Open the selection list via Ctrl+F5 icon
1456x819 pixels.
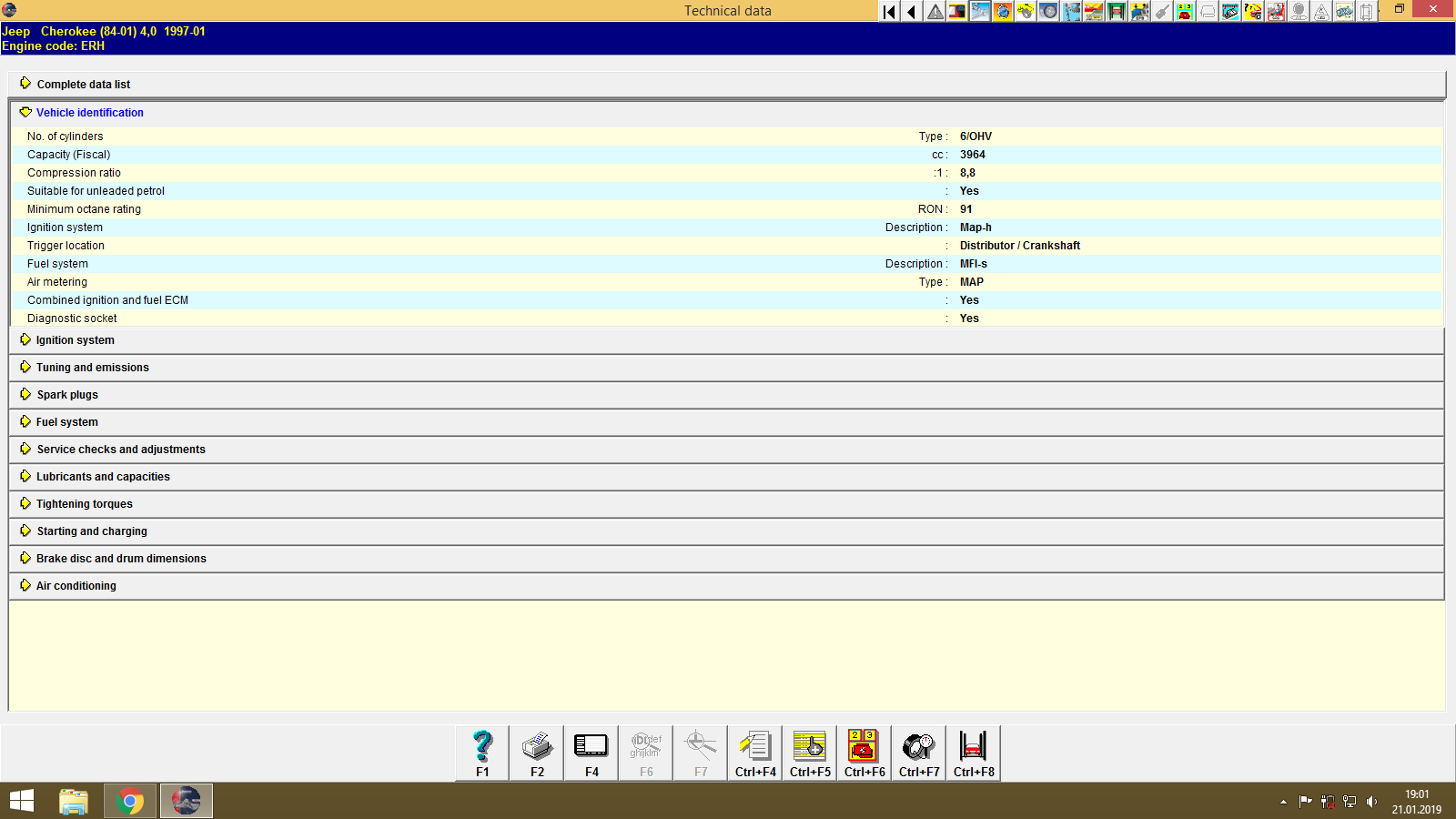coord(809,753)
